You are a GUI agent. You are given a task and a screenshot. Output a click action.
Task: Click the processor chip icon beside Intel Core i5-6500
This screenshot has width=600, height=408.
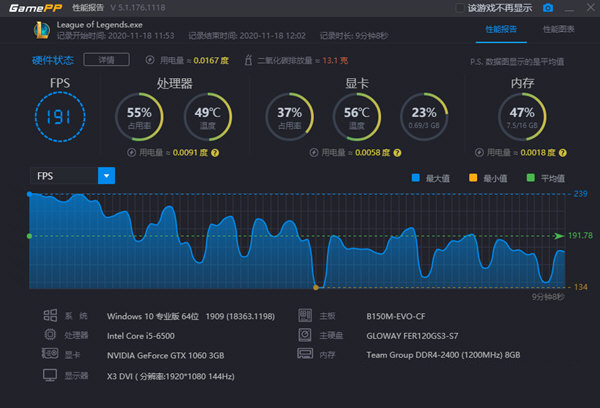tap(50, 335)
